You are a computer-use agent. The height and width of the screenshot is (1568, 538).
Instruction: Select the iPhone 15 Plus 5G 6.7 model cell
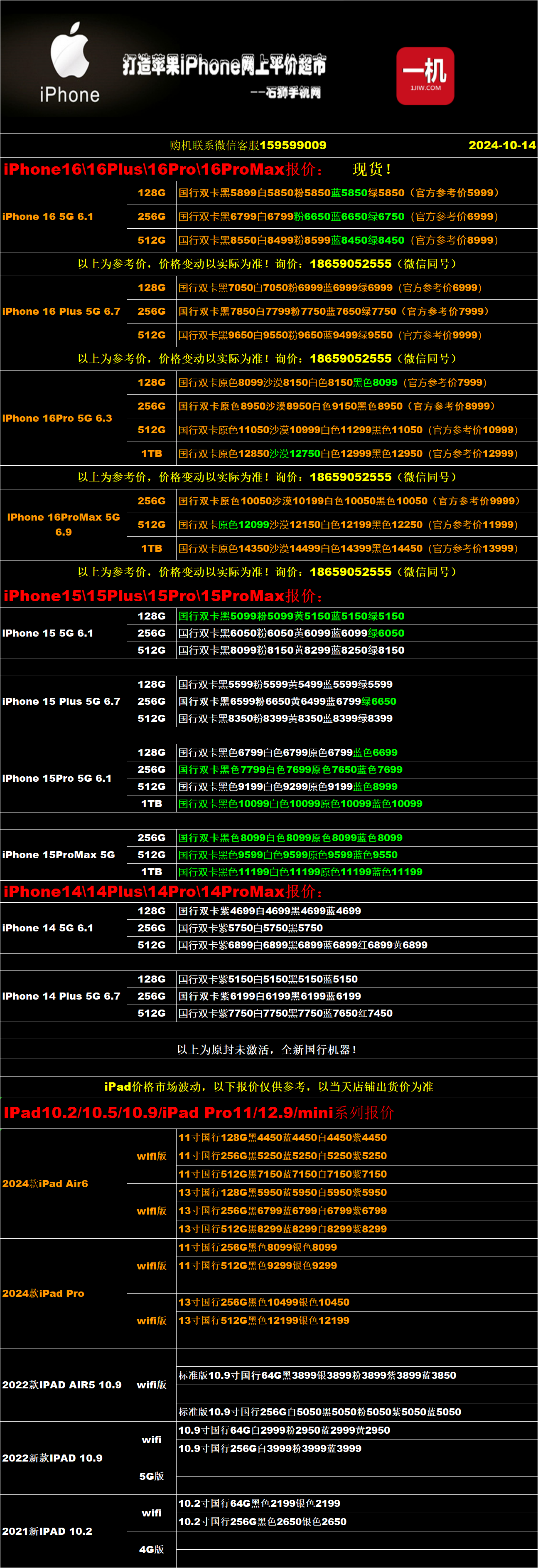(63, 701)
